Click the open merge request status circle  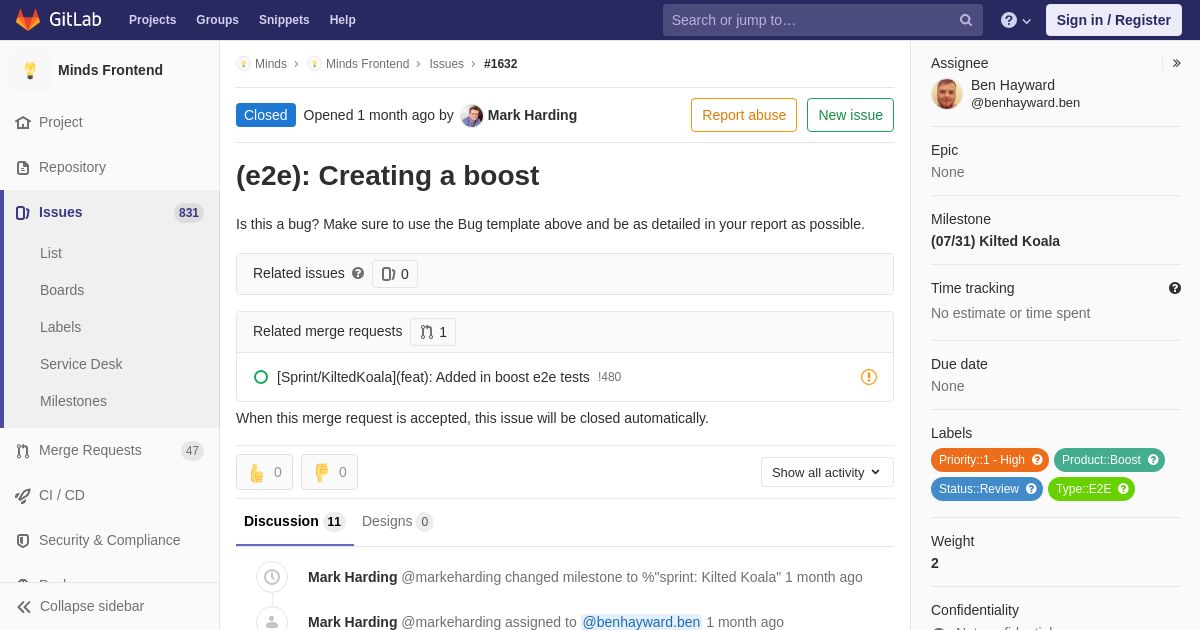(261, 377)
